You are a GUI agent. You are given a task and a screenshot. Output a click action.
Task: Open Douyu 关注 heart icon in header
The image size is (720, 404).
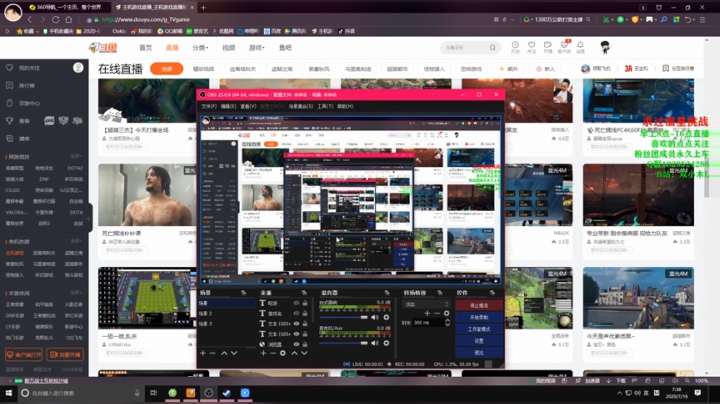click(x=531, y=47)
